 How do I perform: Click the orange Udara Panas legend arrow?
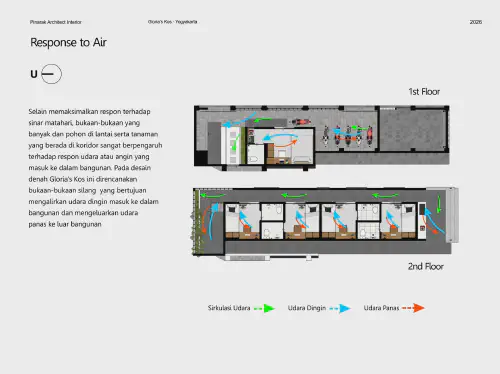413,308
